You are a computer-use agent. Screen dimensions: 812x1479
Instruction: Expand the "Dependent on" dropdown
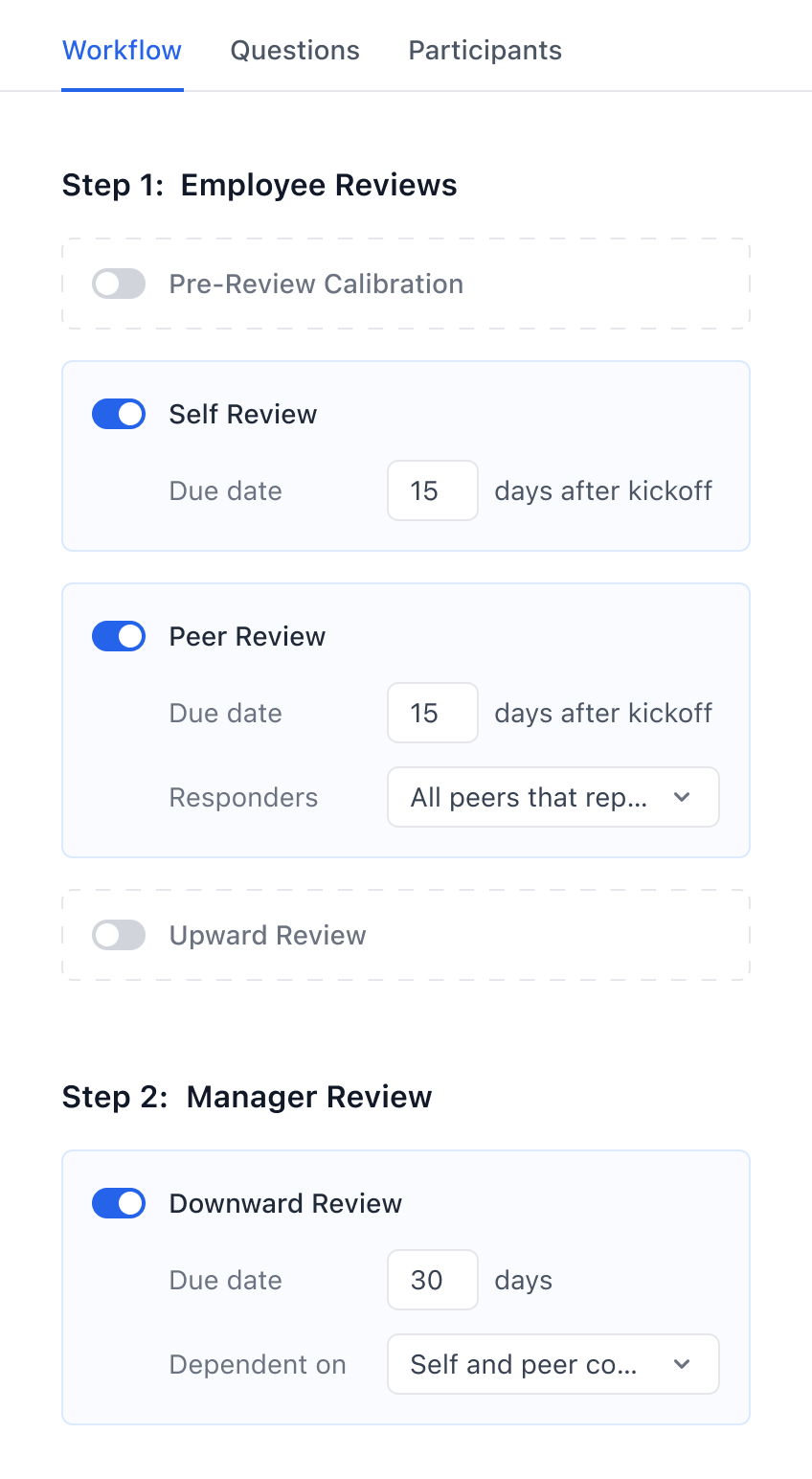[553, 1364]
